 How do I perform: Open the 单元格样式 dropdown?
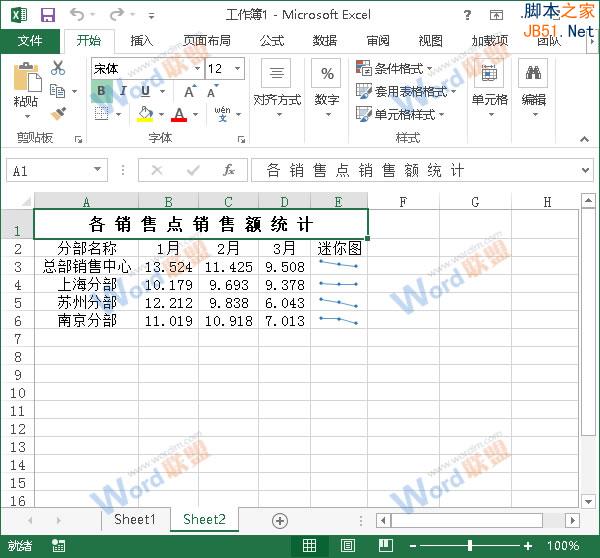pos(399,114)
